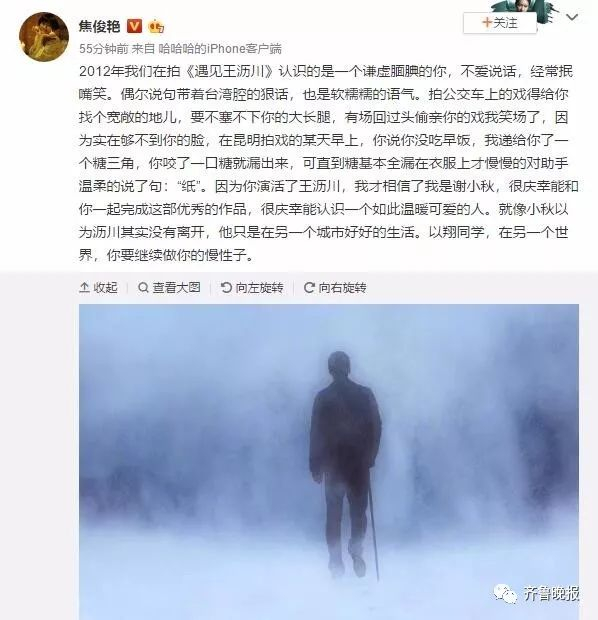Image resolution: width=598 pixels, height=620 pixels.
Task: Click the header image above the follow button
Action: pos(524,6)
